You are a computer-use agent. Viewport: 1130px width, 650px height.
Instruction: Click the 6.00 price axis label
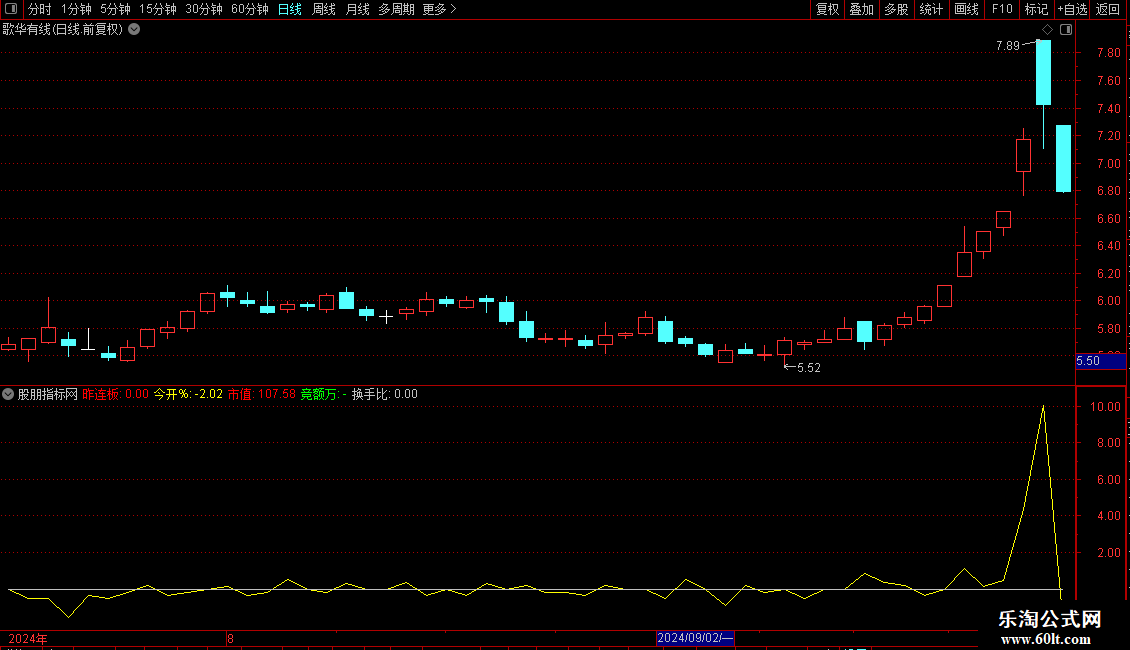(1108, 301)
